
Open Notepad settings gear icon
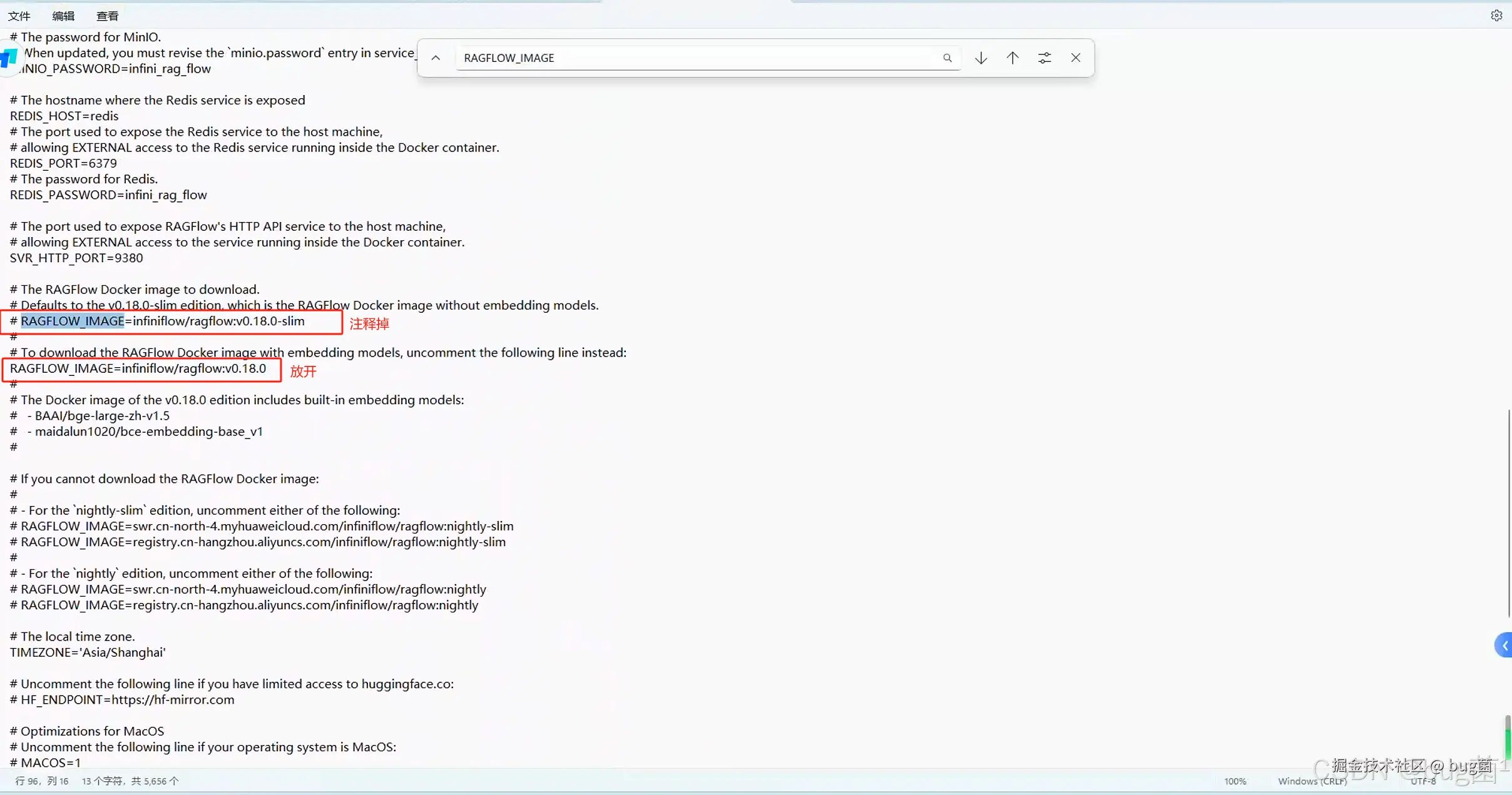pyautogui.click(x=1496, y=15)
